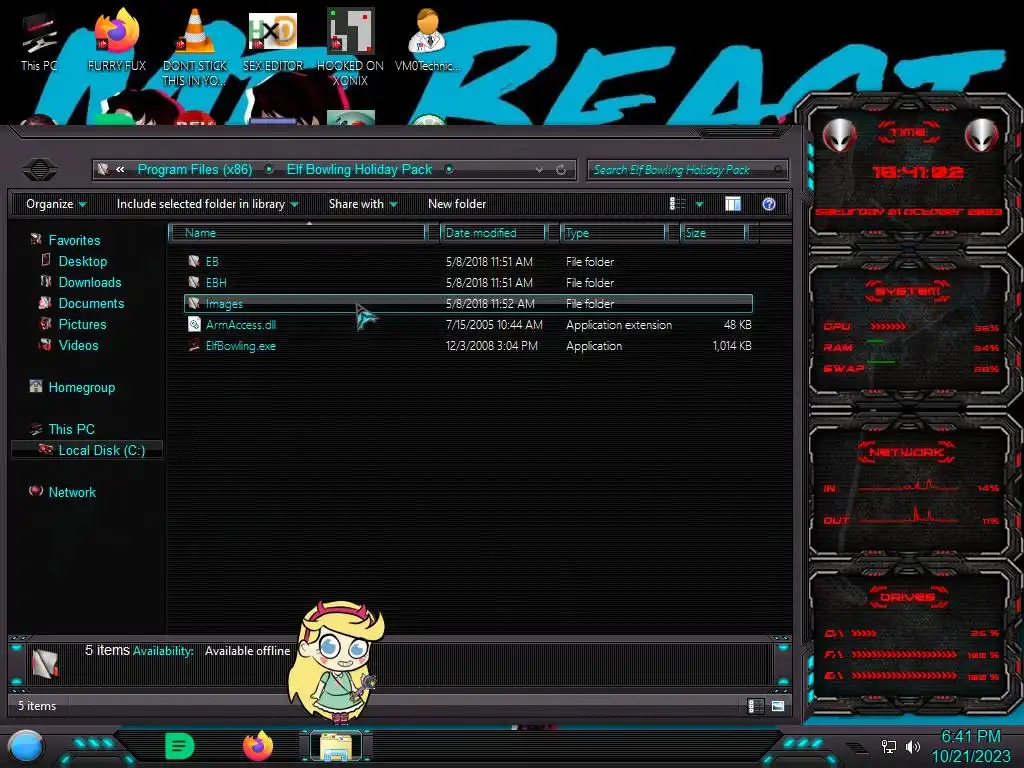
Task: Refresh the folder via address bar icon
Action: pyautogui.click(x=561, y=170)
